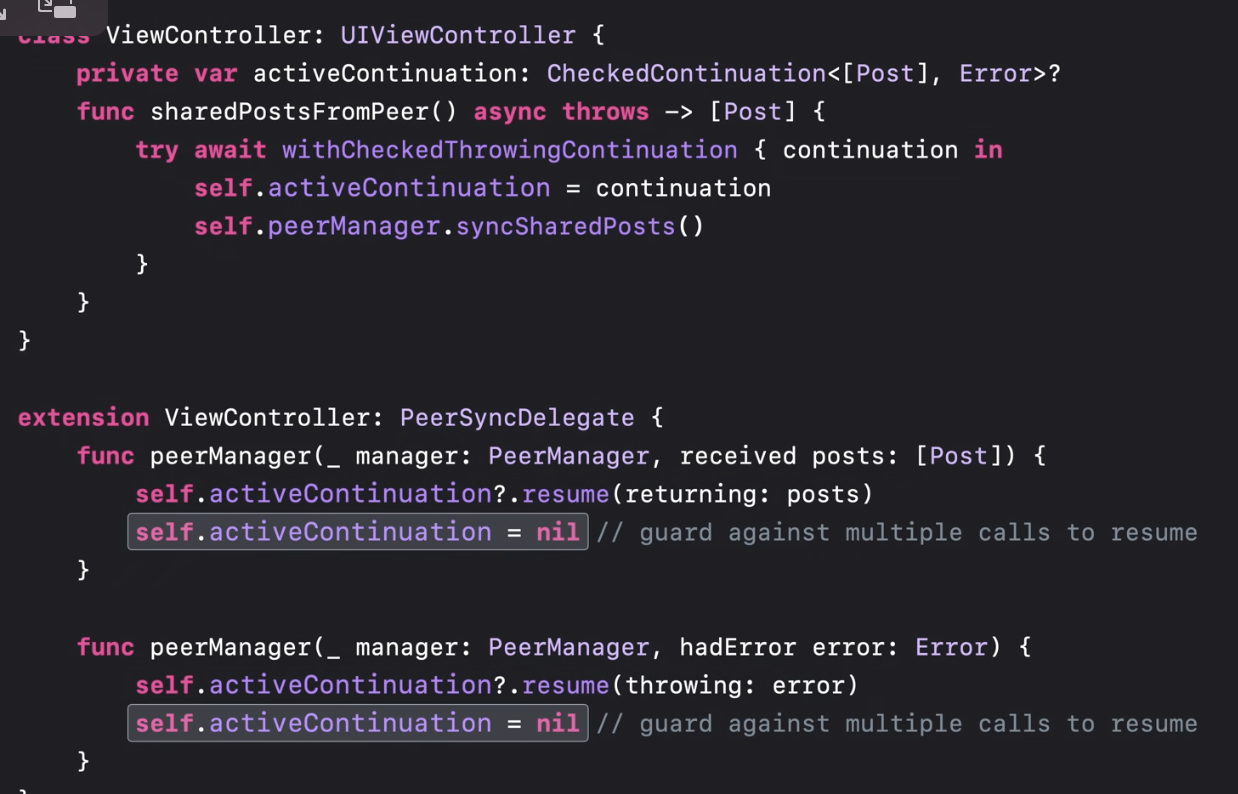Click on 'syncSharedPosts' method call
Screen dimensions: 1238x794
pyautogui.click(x=566, y=226)
